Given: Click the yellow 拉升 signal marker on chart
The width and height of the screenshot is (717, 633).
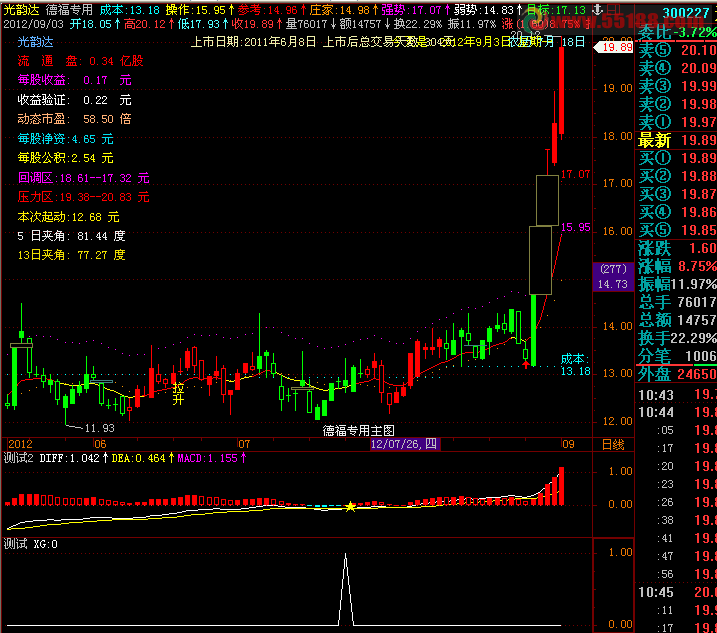Looking at the screenshot, I should [x=178, y=394].
